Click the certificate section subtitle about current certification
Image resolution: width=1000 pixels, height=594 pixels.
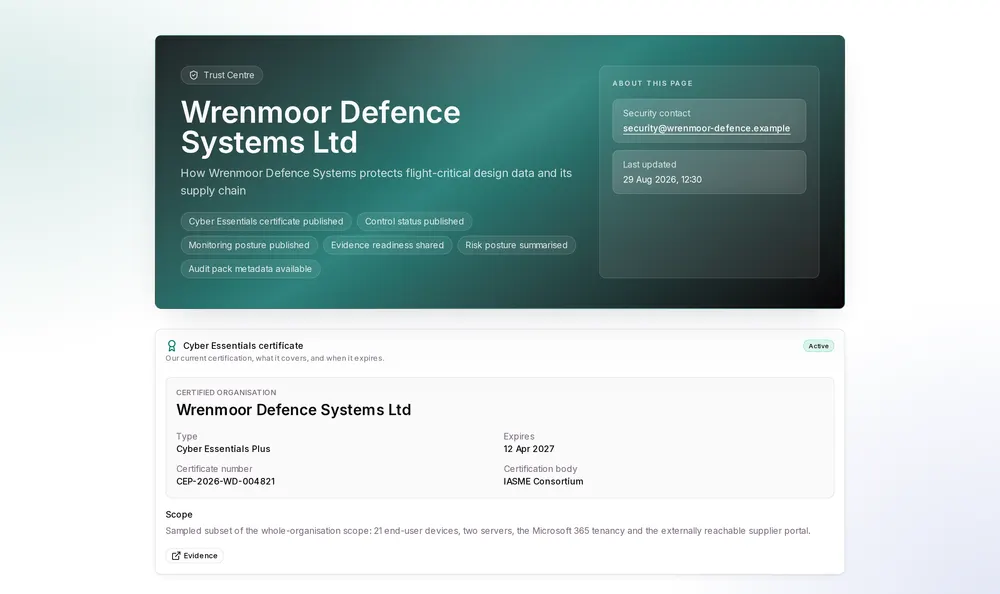[x=275, y=359]
